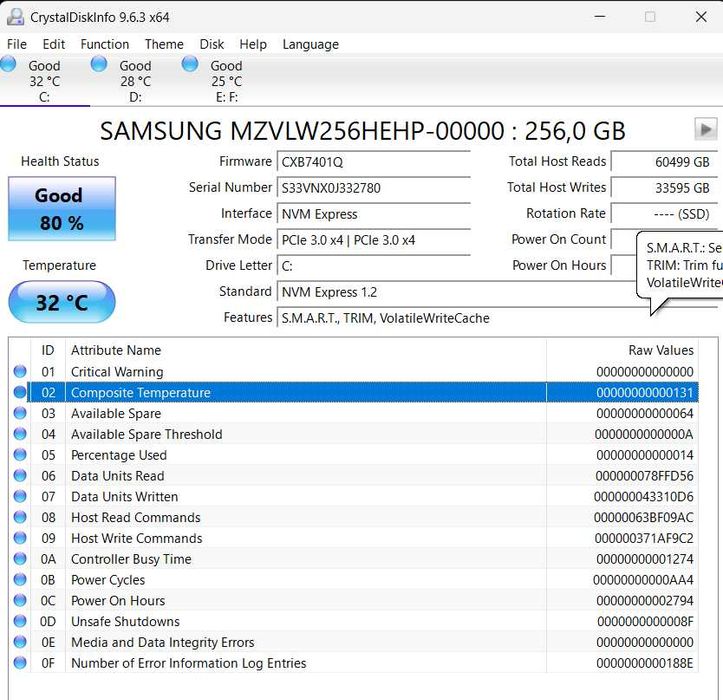Open the Language menu
Image resolution: width=723 pixels, height=700 pixels.
tap(310, 44)
